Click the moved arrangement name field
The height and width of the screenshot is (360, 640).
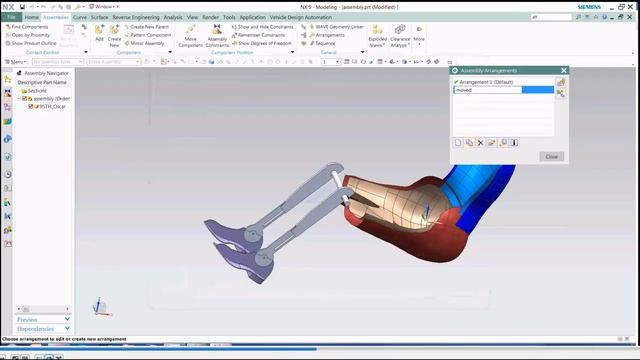click(x=487, y=90)
